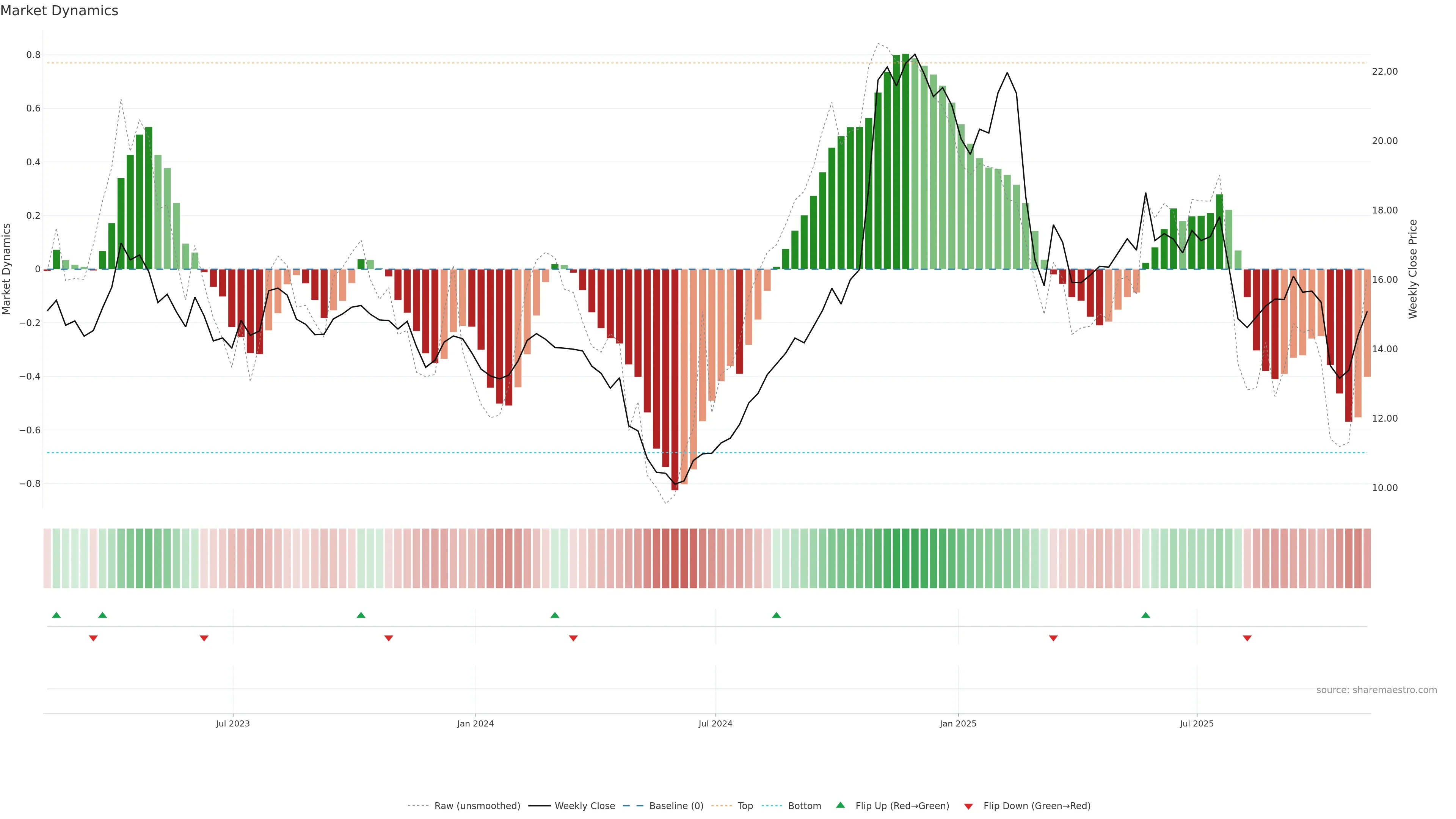Click the Jan 2025 x-axis label

pyautogui.click(x=957, y=723)
